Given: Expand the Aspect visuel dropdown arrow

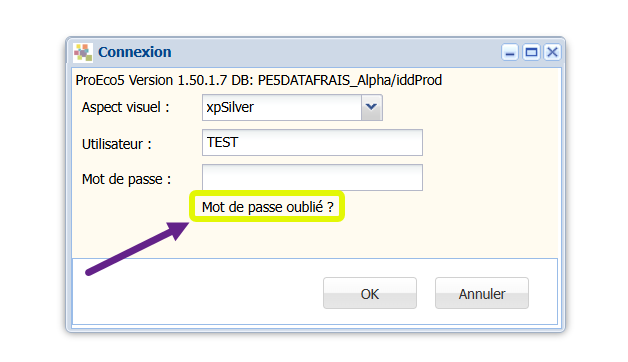Looking at the screenshot, I should tap(372, 107).
